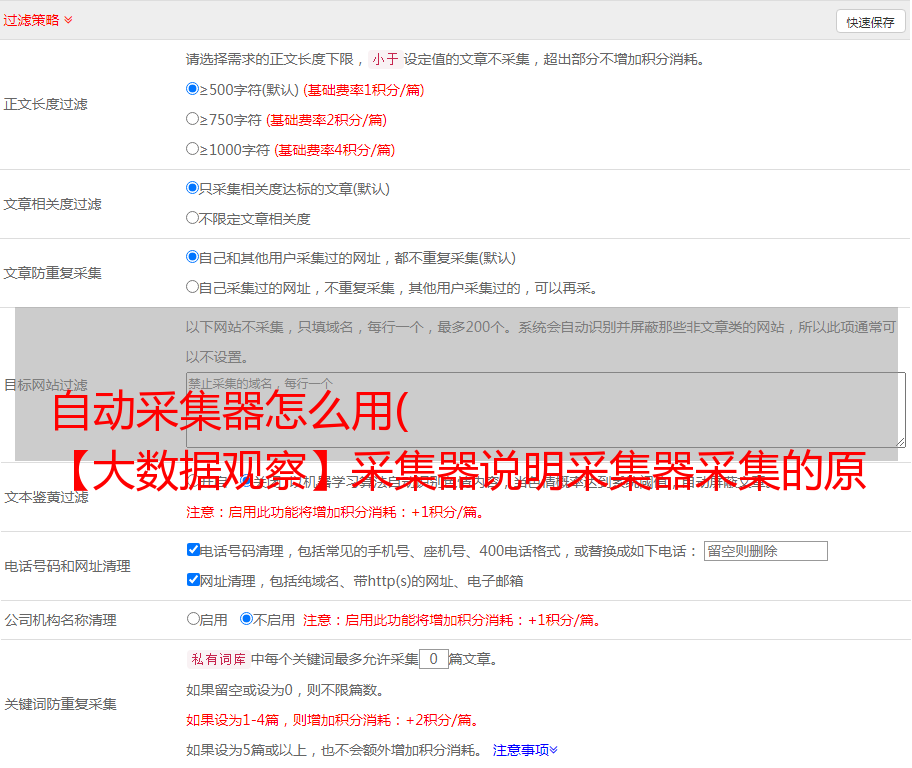
Task: Select 自己和其他用户采集过的网址 no-repeat option
Action: pyautogui.click(x=193, y=257)
